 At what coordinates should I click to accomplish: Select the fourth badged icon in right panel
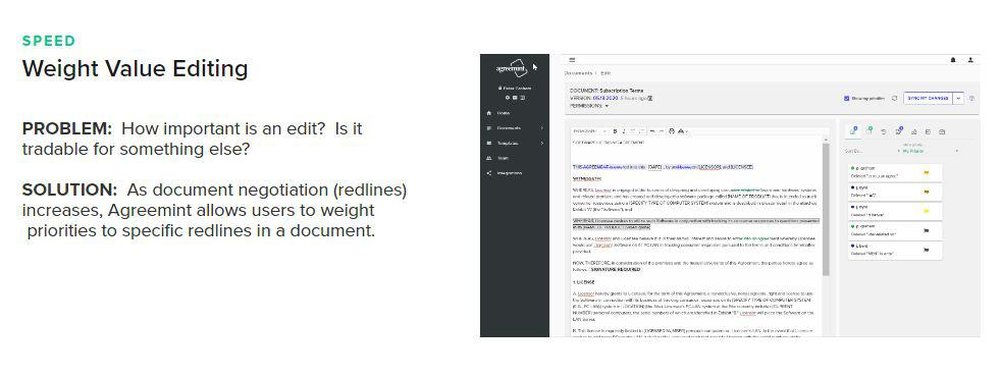click(898, 131)
